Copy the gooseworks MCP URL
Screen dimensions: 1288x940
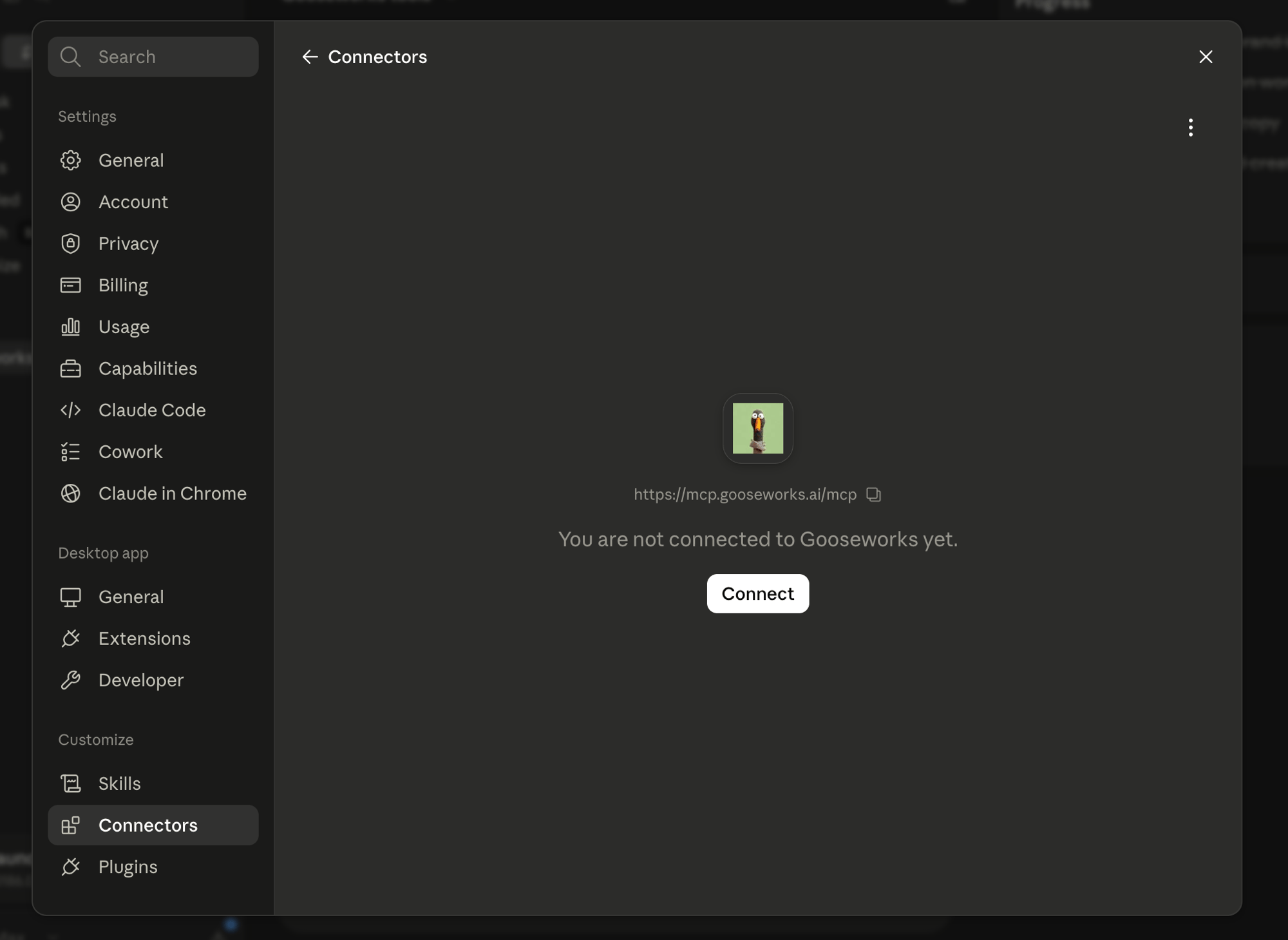[873, 494]
